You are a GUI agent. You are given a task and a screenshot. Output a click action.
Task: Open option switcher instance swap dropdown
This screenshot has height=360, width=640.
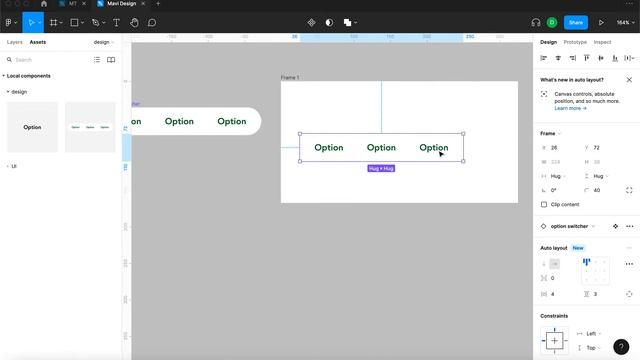click(x=572, y=226)
